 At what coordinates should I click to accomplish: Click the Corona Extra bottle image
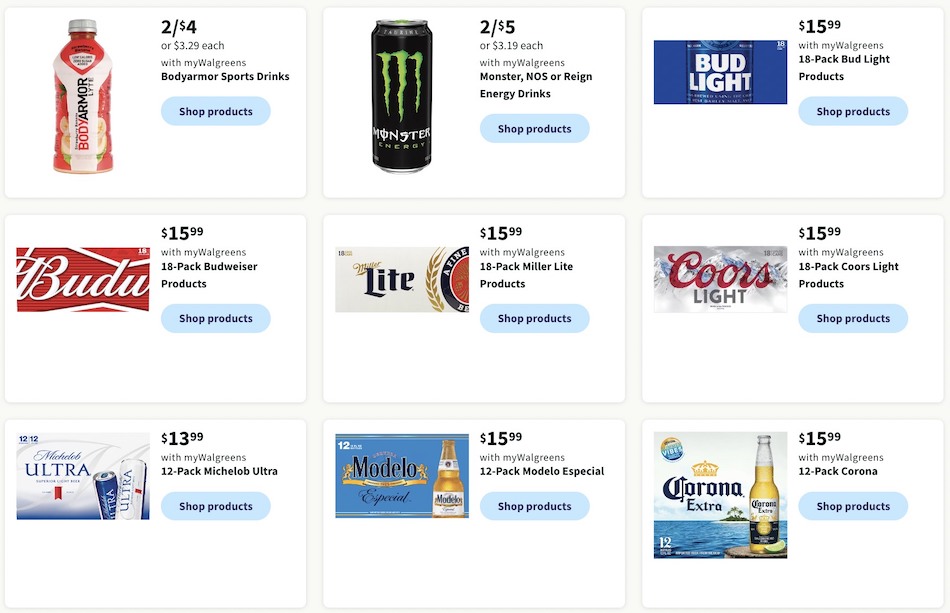[x=720, y=495]
